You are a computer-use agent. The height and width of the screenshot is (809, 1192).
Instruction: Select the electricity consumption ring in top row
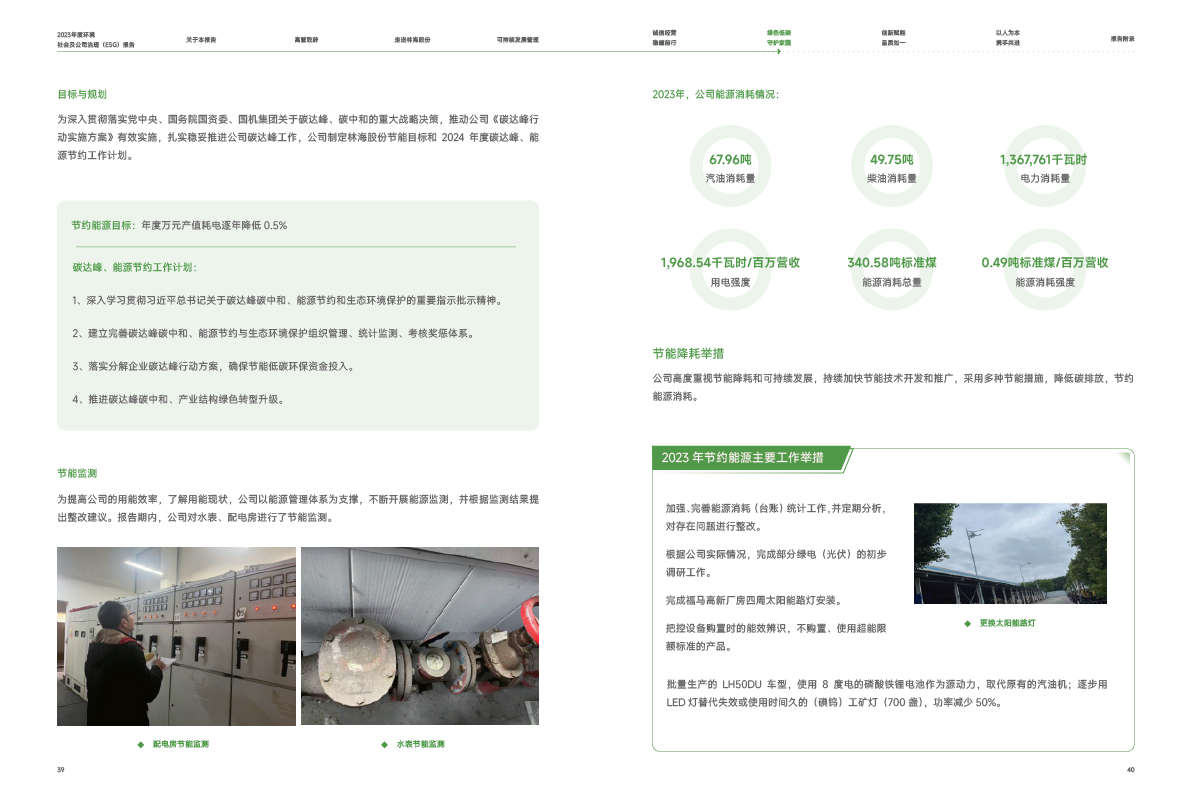point(1044,167)
